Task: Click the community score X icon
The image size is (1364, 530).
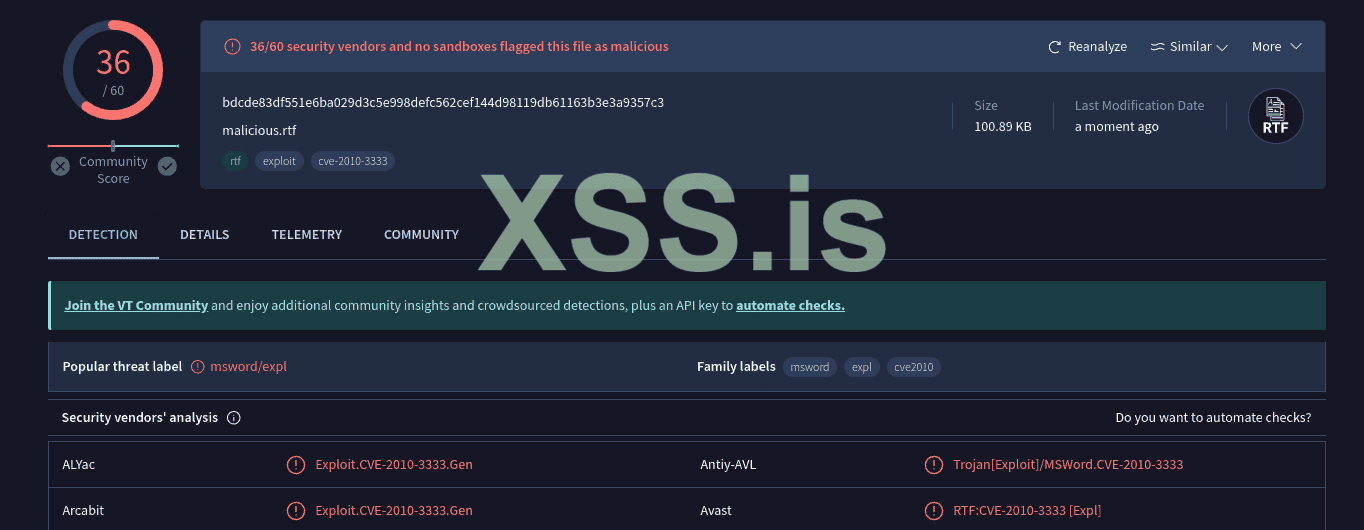Action: click(x=60, y=167)
